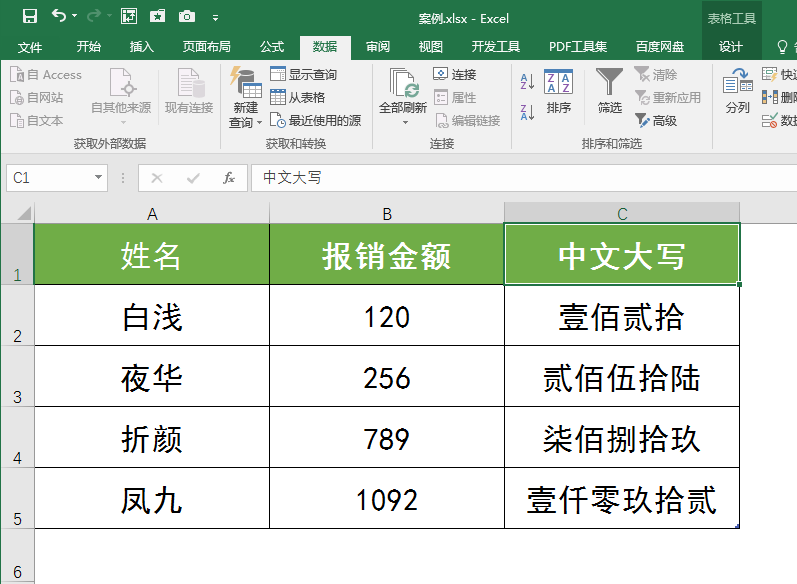Click the 姓名 header cell
The width and height of the screenshot is (797, 584).
point(152,254)
